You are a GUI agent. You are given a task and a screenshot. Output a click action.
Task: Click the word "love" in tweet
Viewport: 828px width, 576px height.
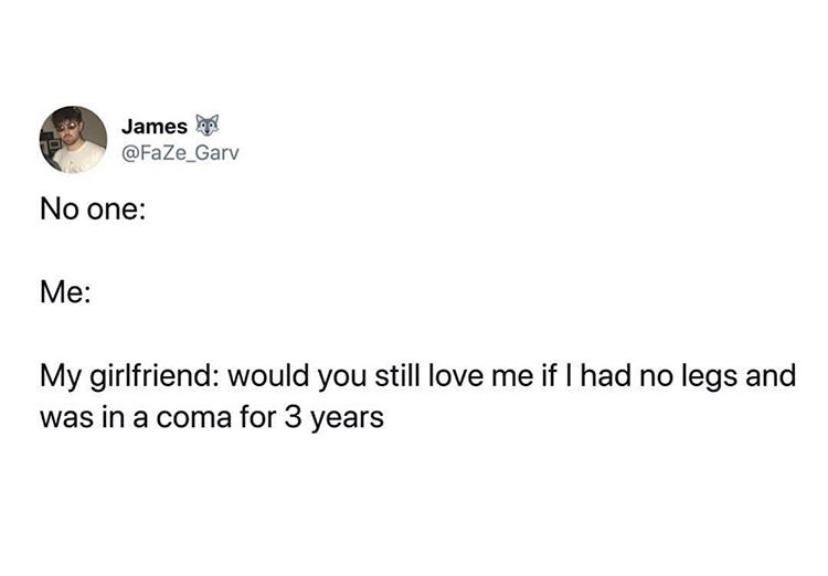456,376
